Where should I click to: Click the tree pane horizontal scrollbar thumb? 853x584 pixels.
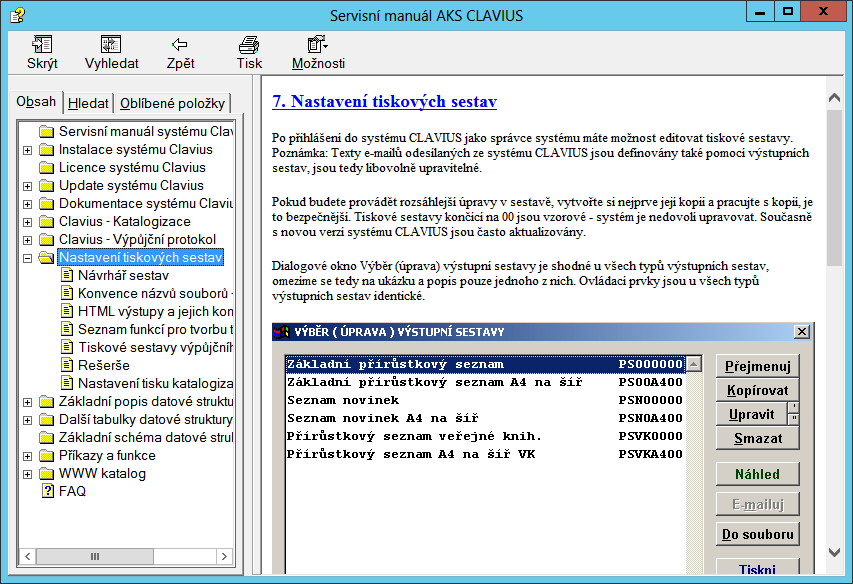(95, 556)
